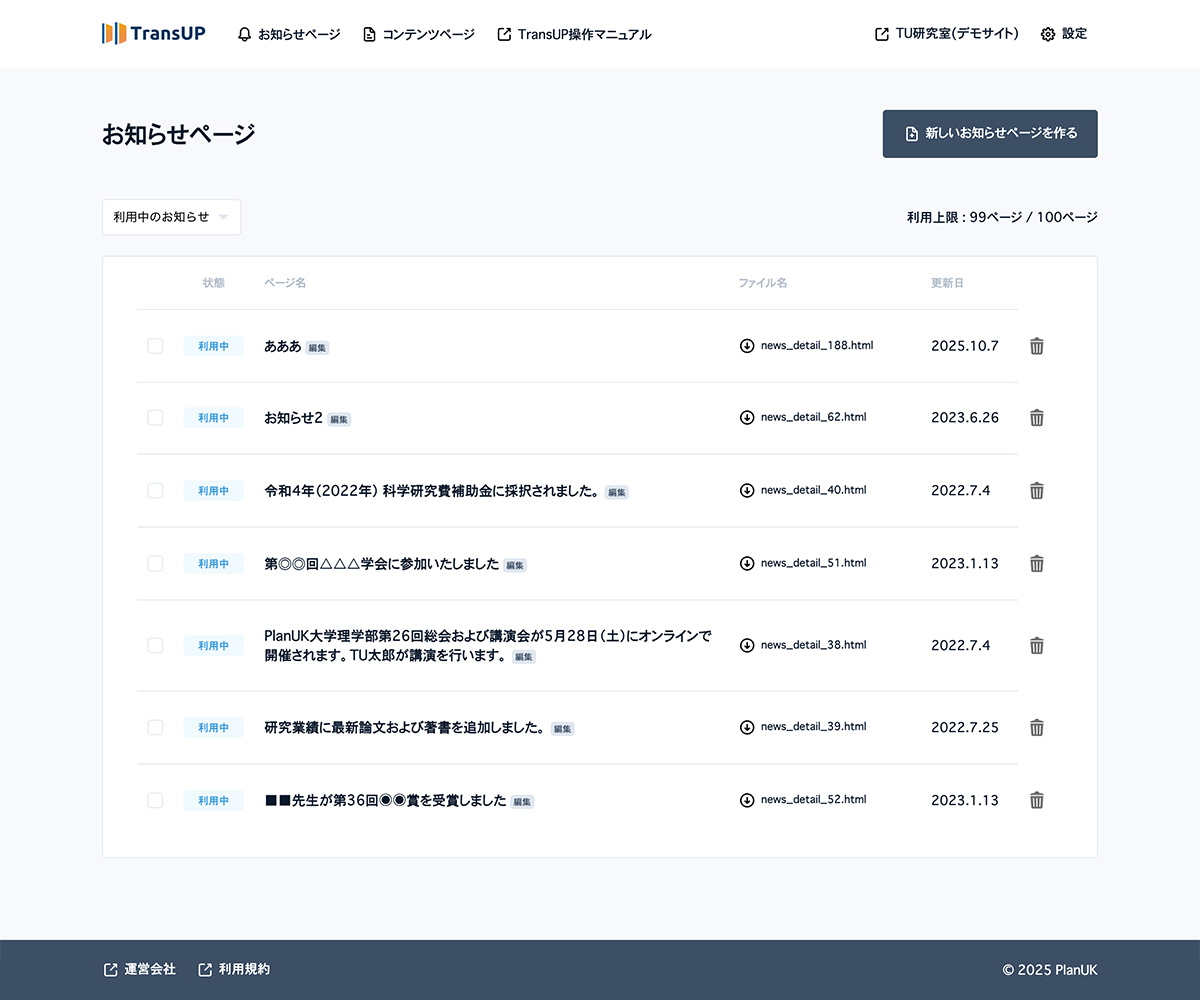Click 新しいお知らせページを作る button
This screenshot has height=1000, width=1200.
tap(990, 134)
